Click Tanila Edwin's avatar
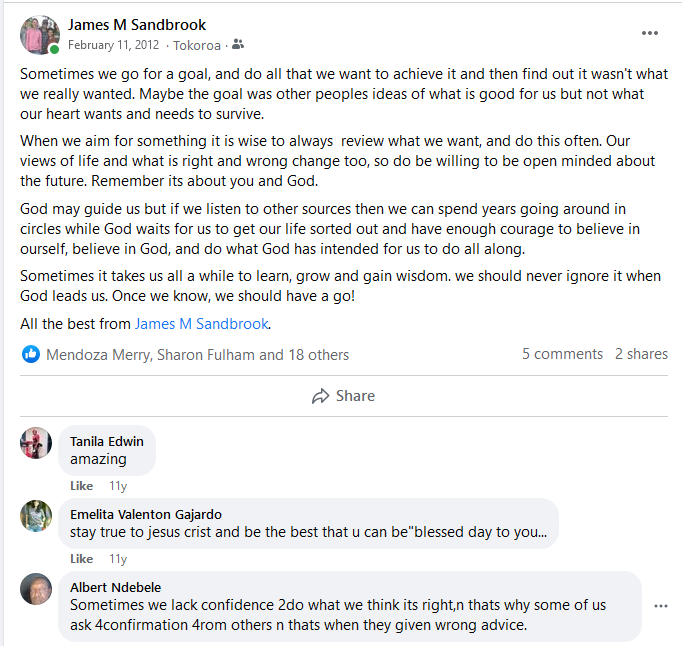Screen dimensions: 682x646 (x=36, y=442)
